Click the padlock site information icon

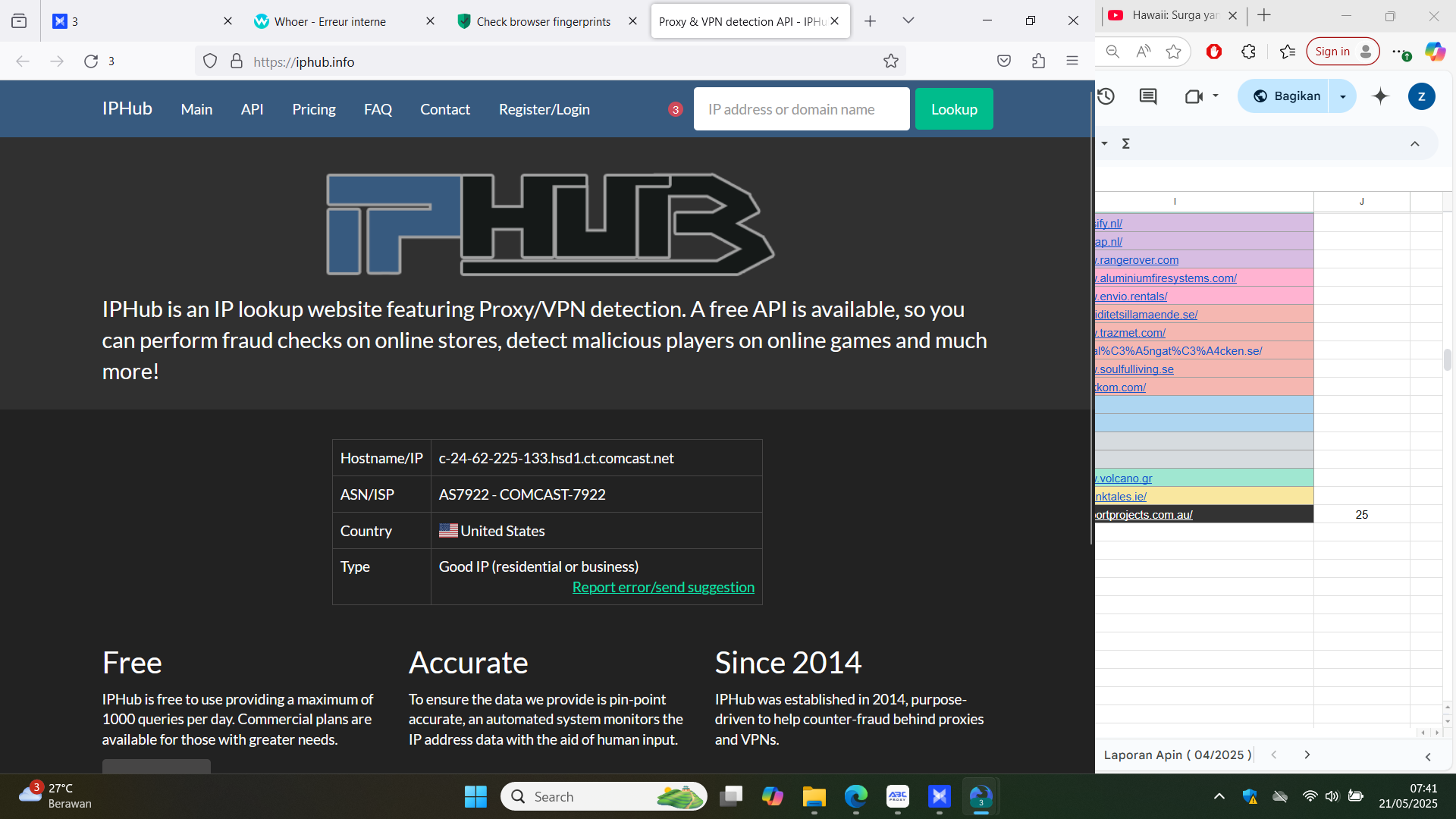pos(237,61)
